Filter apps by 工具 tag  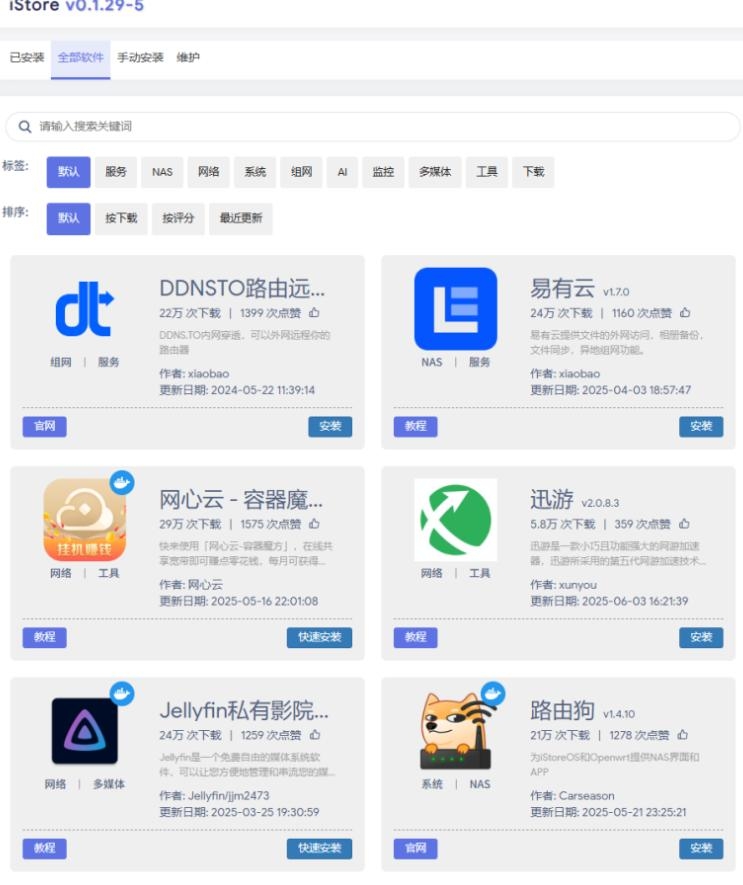pos(487,172)
